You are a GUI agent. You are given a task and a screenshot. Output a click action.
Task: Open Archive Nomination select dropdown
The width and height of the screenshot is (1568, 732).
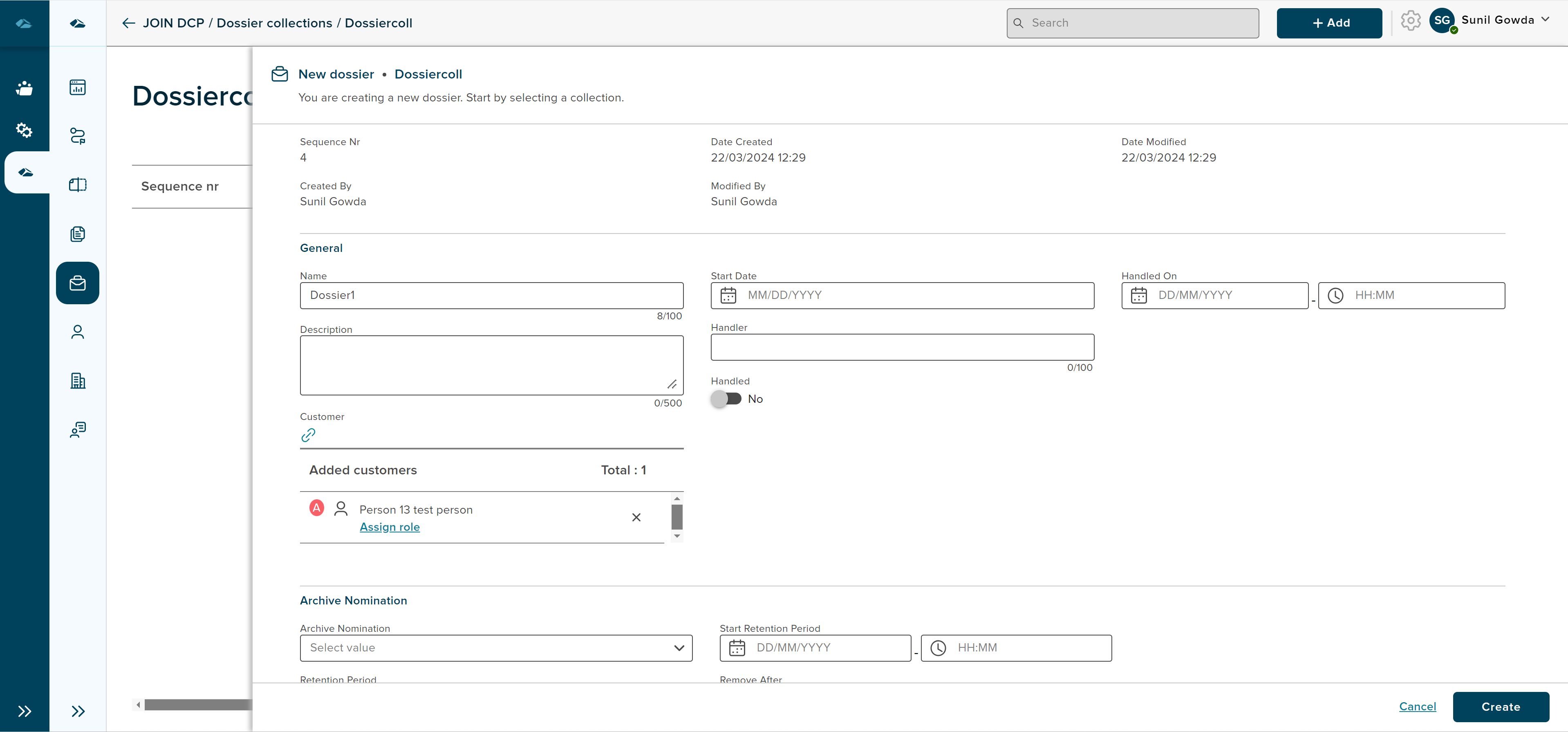[x=495, y=648]
